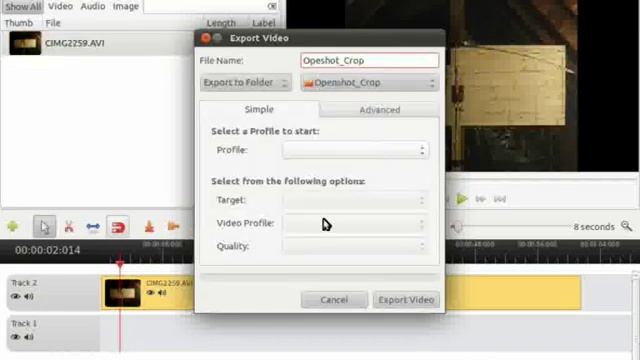This screenshot has width=640, height=360.
Task: Click the File Name input field
Action: point(370,60)
